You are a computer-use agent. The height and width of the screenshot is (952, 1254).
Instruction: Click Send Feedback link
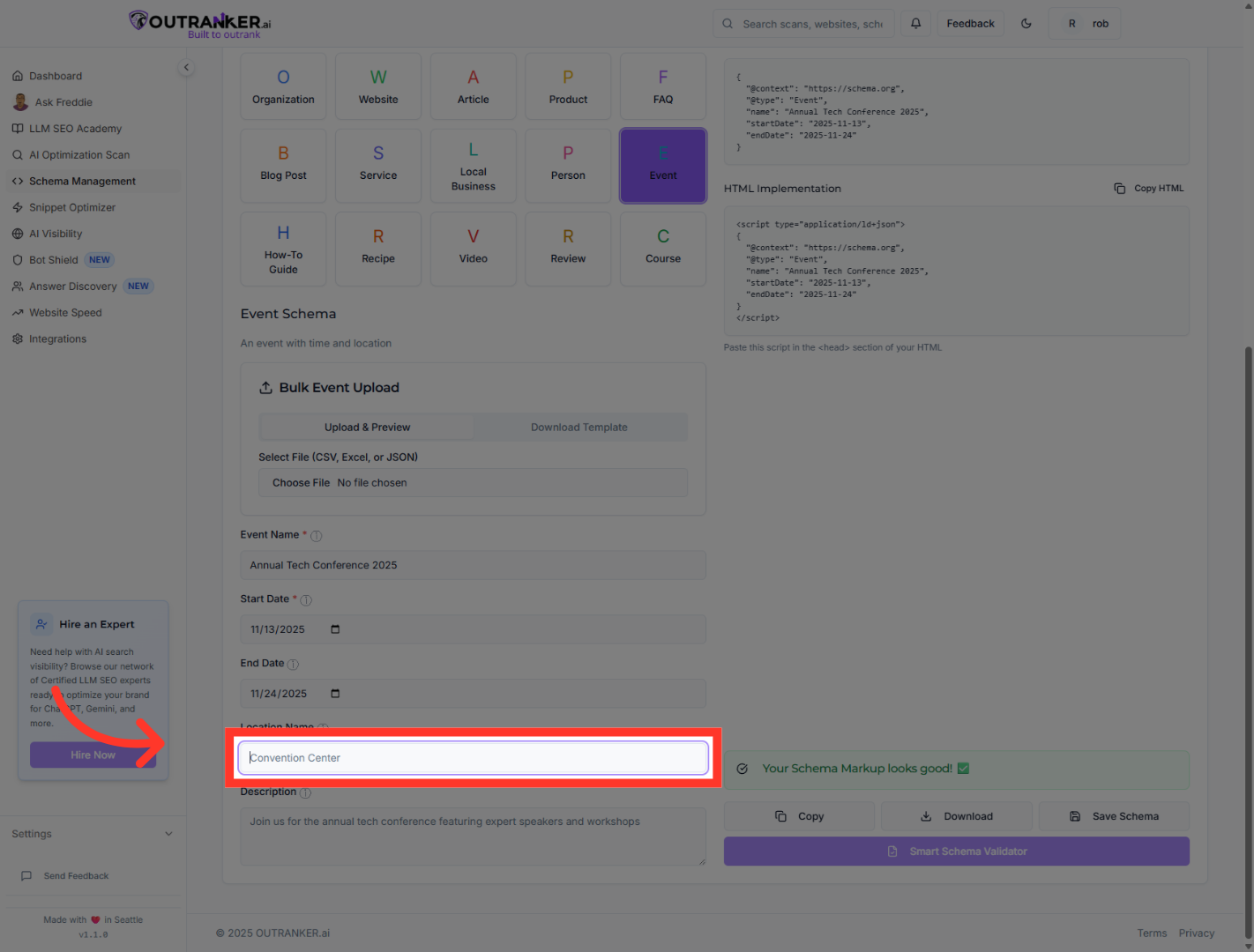[x=65, y=876]
